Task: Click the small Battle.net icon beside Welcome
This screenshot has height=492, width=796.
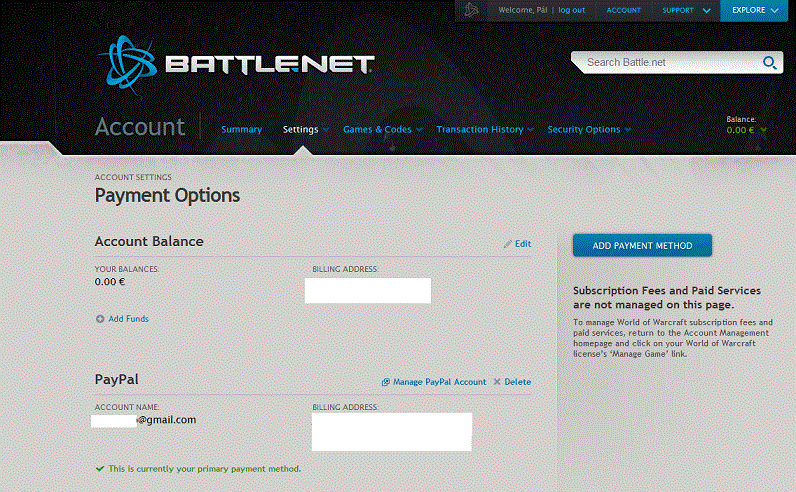Action: (471, 10)
